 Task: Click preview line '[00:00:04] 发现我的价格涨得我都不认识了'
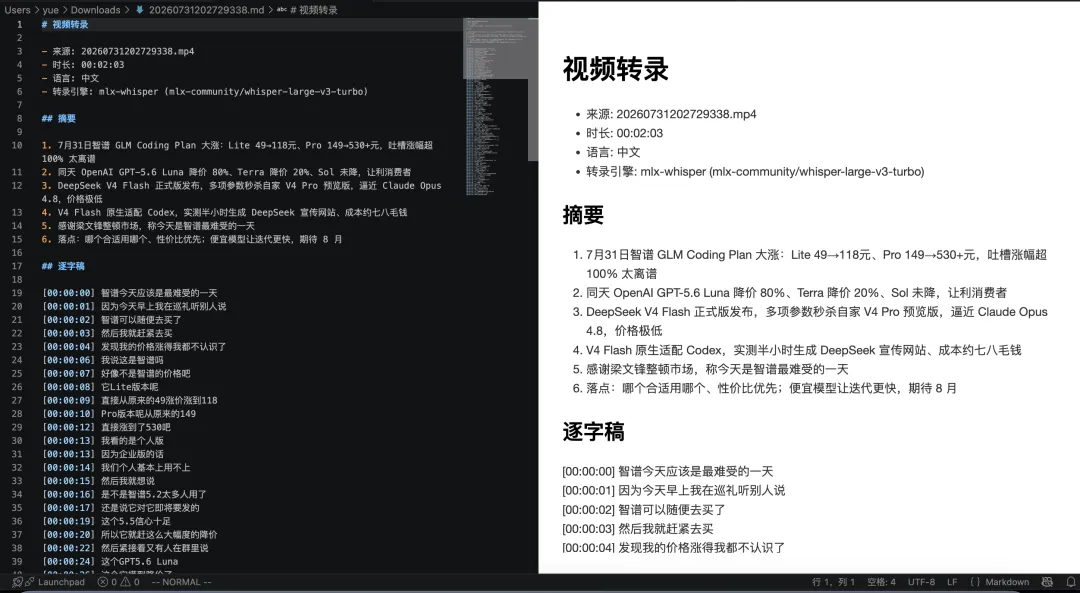click(x=674, y=548)
